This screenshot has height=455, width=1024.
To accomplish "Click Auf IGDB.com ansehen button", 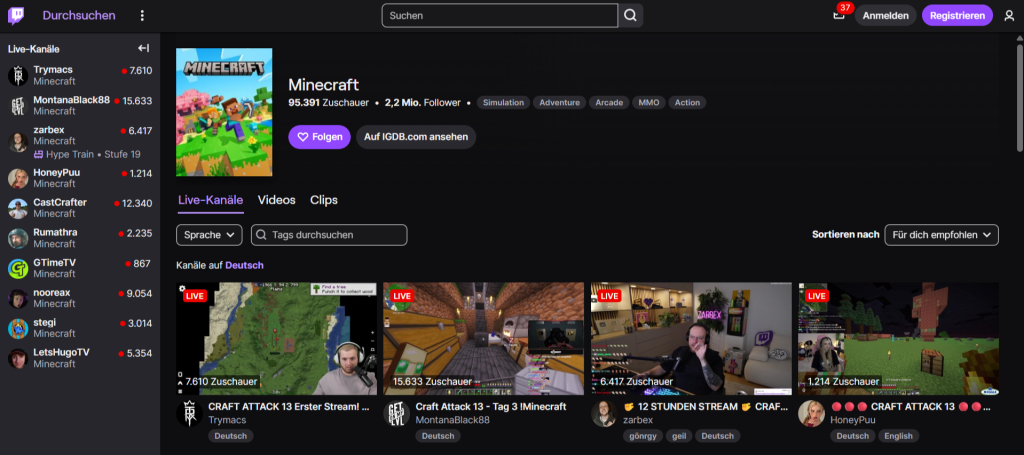I will point(416,137).
